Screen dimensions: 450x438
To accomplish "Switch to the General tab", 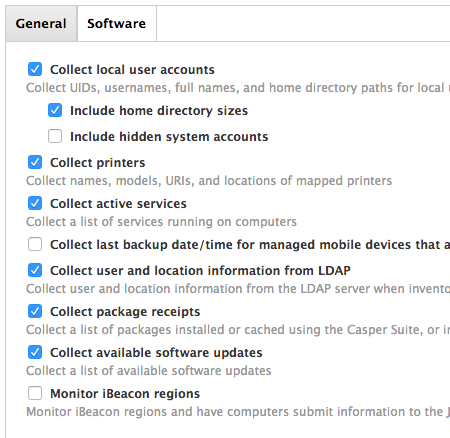I will [x=41, y=24].
